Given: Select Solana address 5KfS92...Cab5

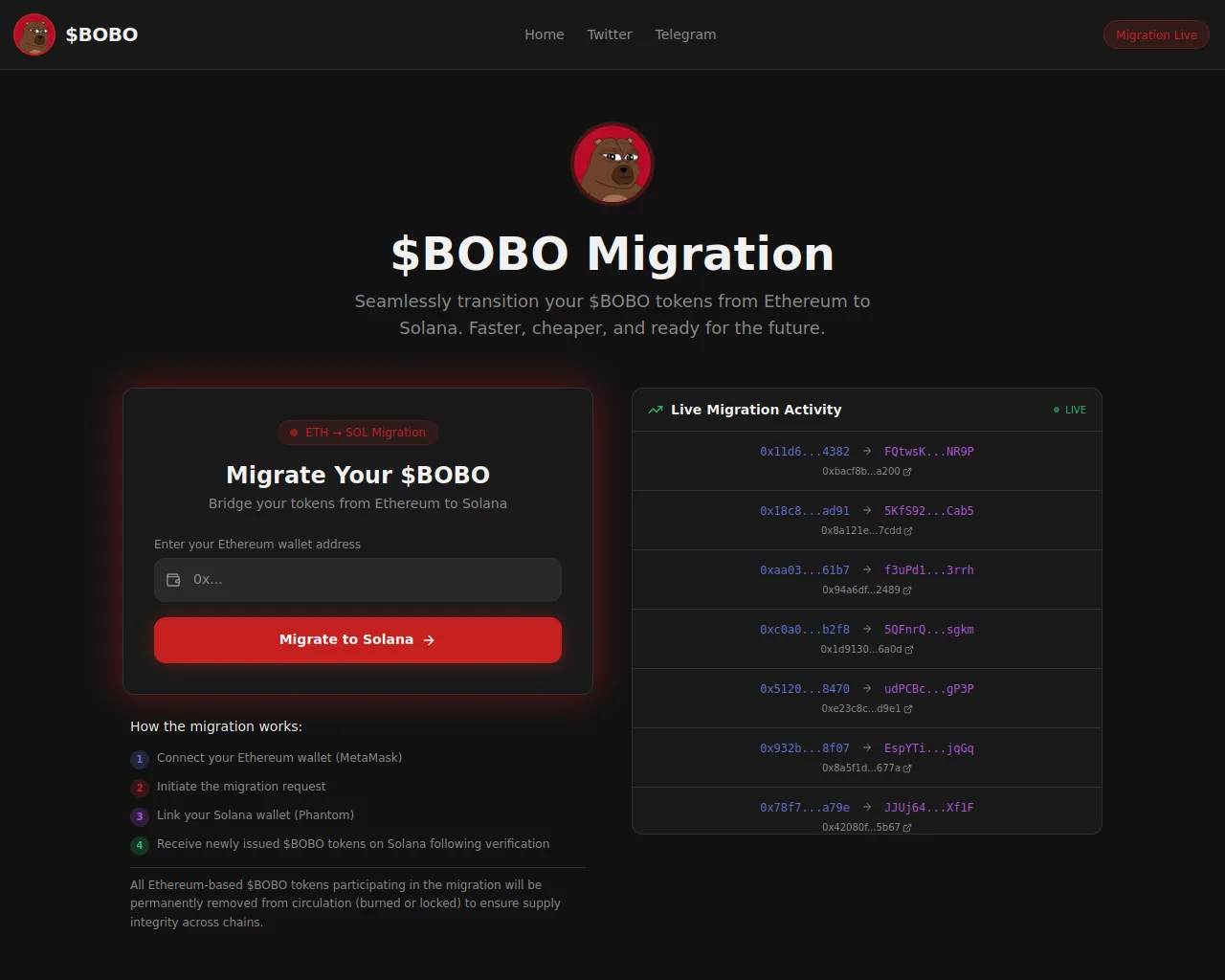Looking at the screenshot, I should tap(929, 511).
